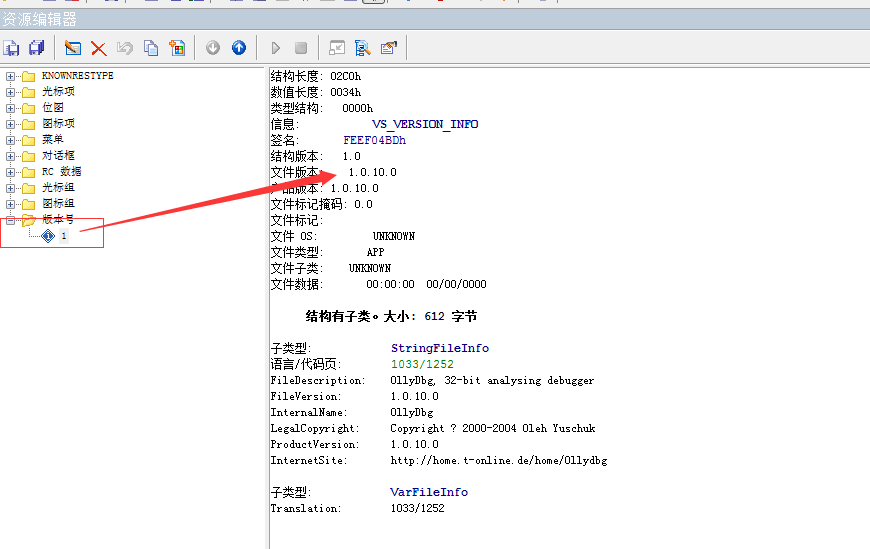Click the greyed undo arrow icon
Screen dimensions: 870x549
pyautogui.click(x=125, y=48)
